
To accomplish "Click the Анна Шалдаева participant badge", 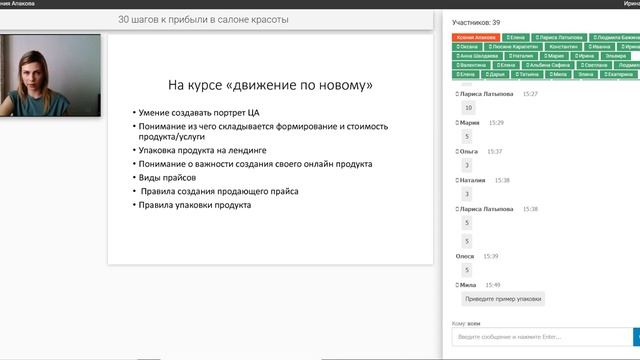I will [x=477, y=56].
